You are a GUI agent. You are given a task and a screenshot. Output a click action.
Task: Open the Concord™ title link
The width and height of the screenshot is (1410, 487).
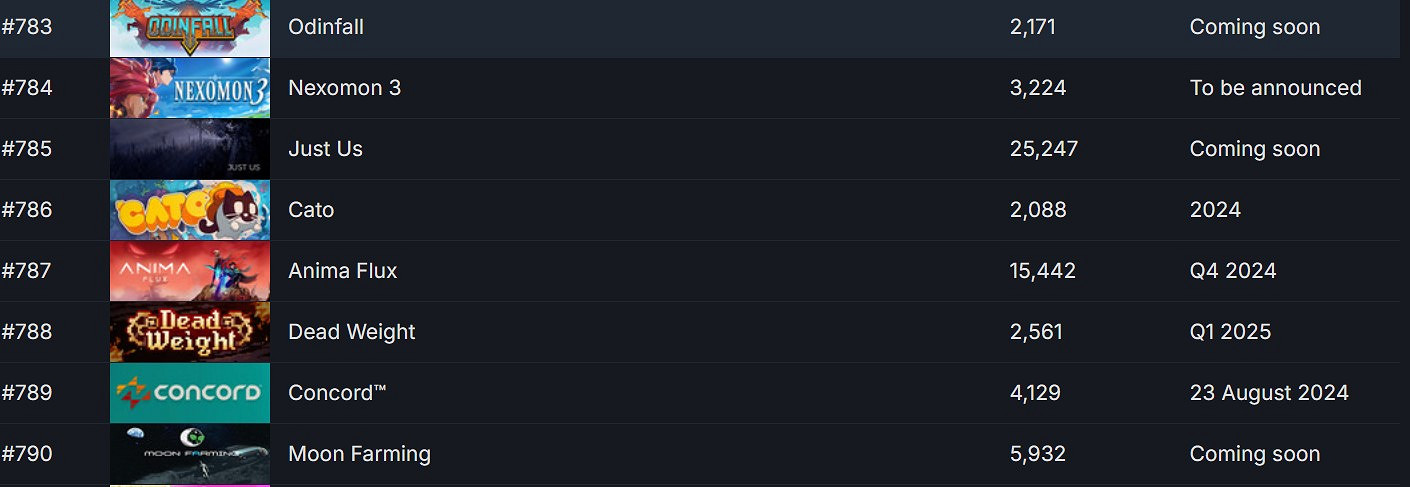[x=337, y=393]
